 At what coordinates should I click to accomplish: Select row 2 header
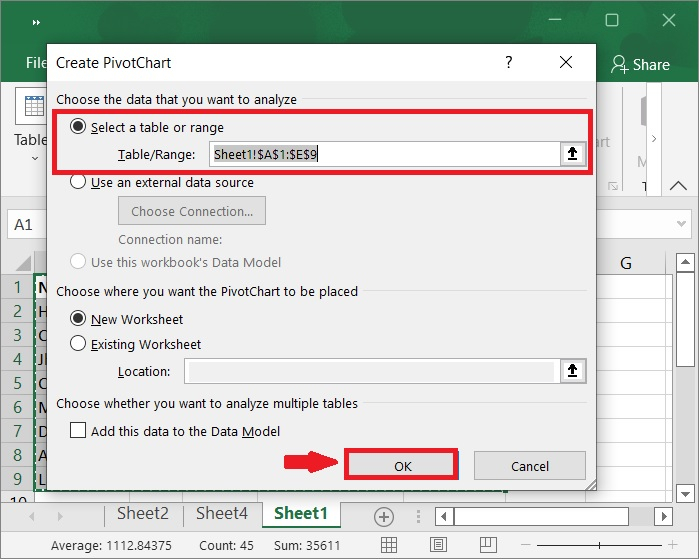pos(17,311)
